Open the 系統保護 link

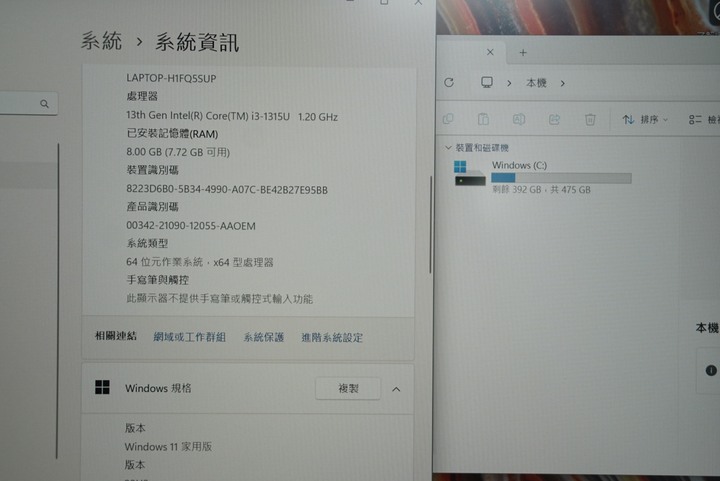[x=264, y=337]
